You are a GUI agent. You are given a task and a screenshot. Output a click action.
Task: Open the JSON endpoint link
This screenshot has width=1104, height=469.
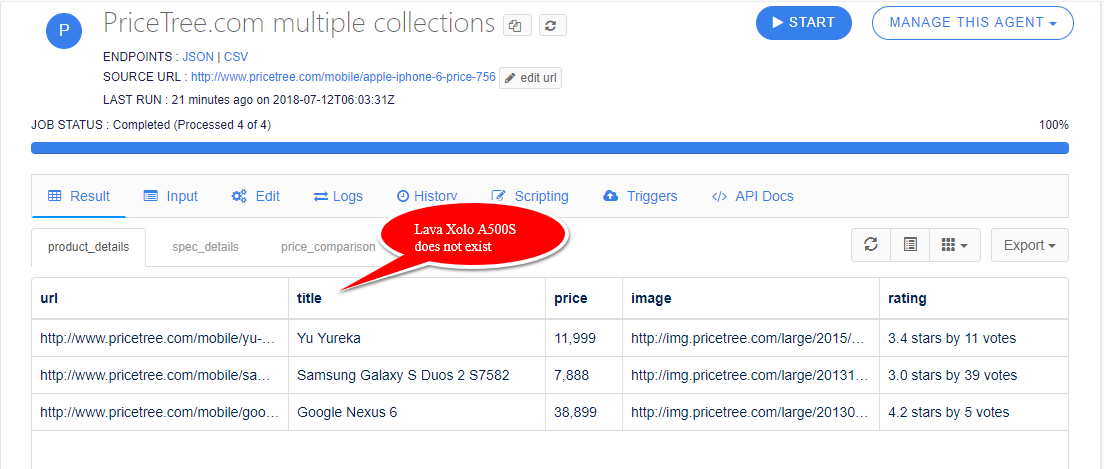pos(198,57)
